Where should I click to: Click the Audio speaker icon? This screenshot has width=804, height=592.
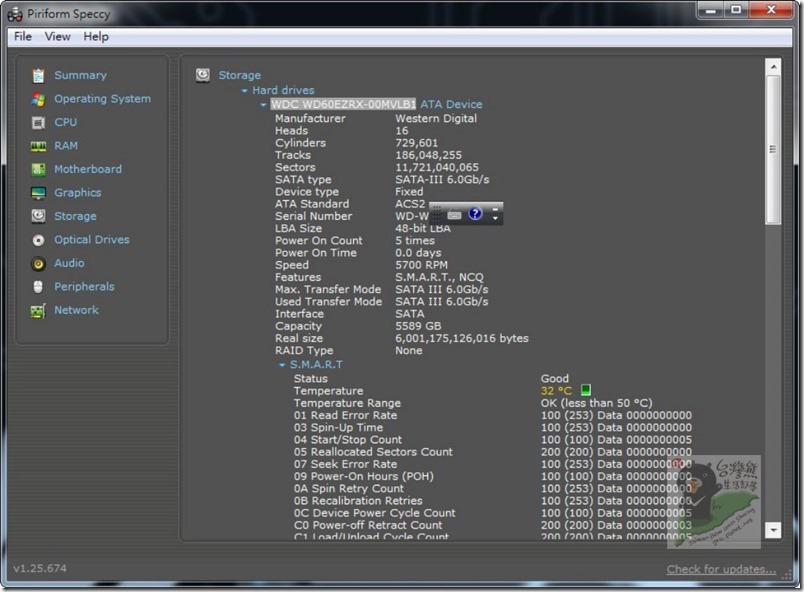38,263
